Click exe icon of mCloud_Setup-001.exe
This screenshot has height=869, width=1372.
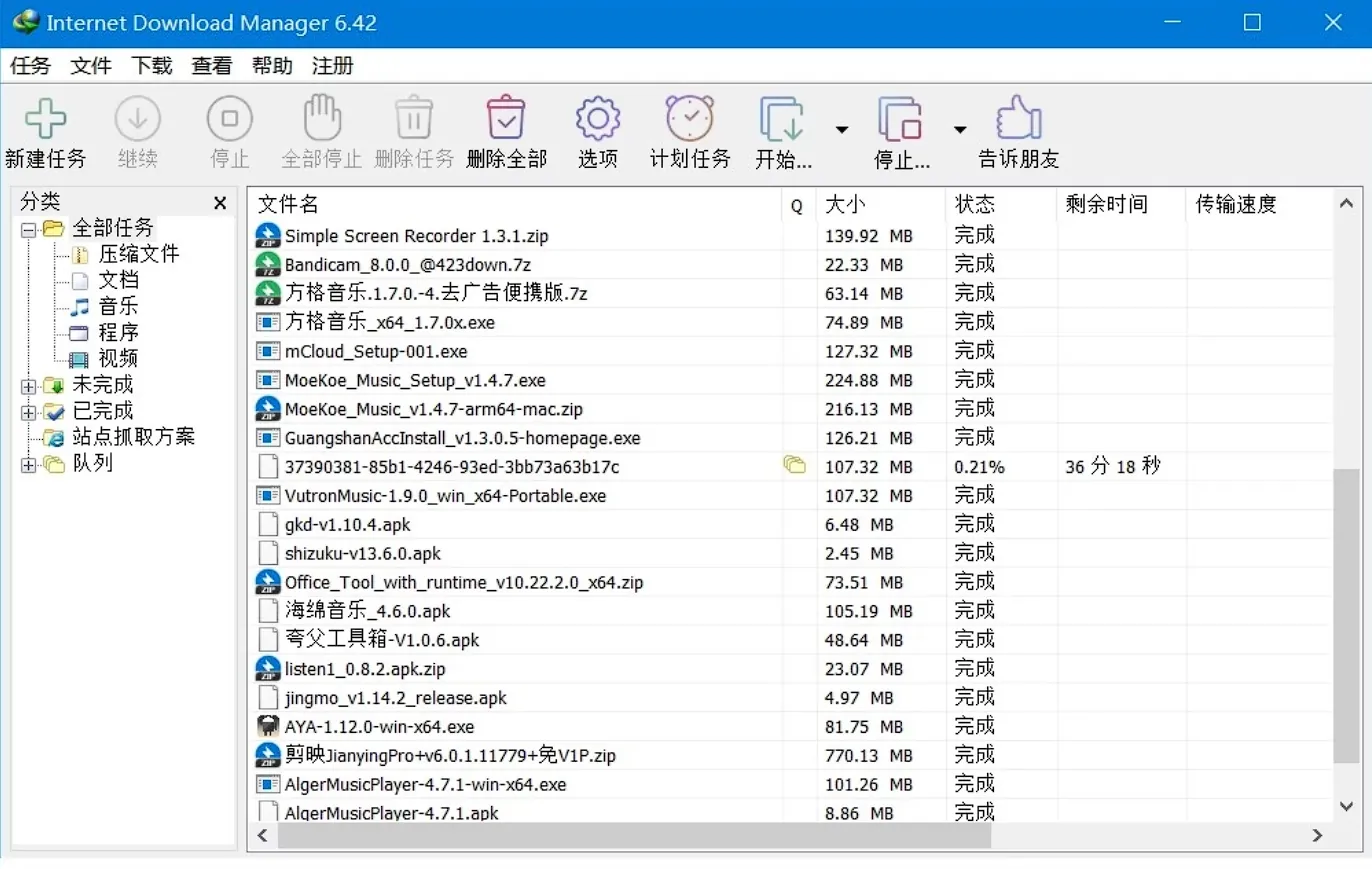[x=267, y=352]
